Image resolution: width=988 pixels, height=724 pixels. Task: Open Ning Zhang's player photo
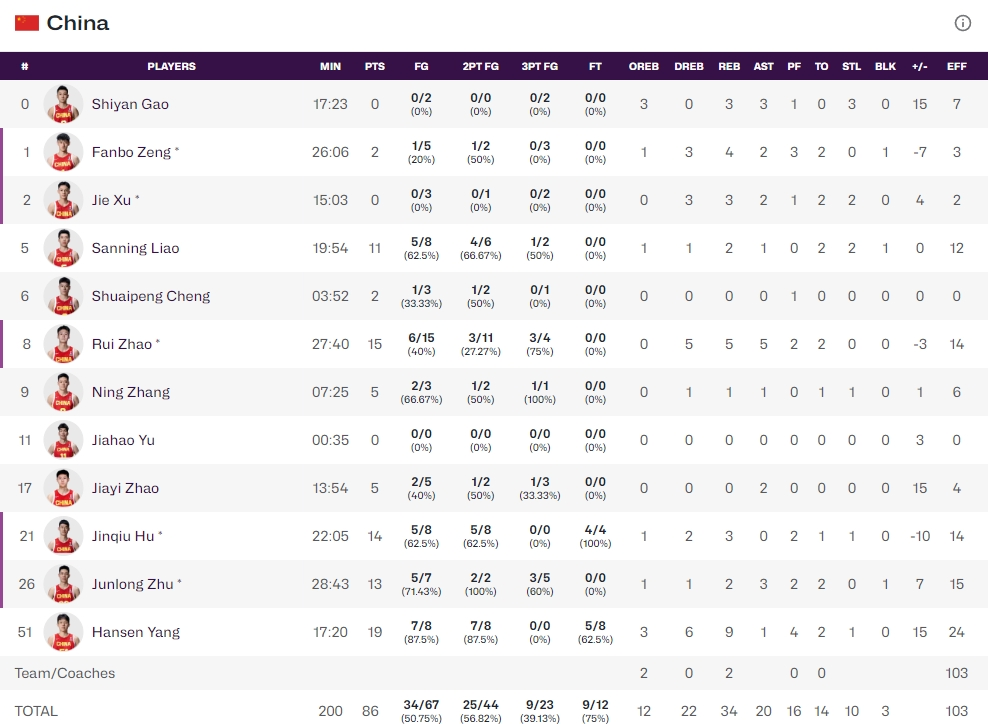pos(63,392)
